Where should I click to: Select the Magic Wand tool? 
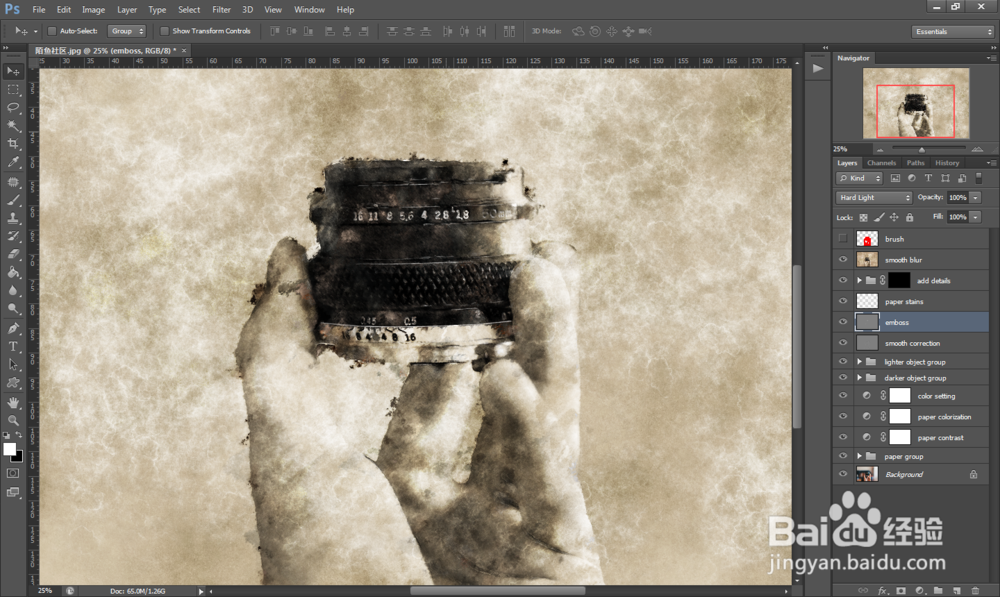pos(13,126)
